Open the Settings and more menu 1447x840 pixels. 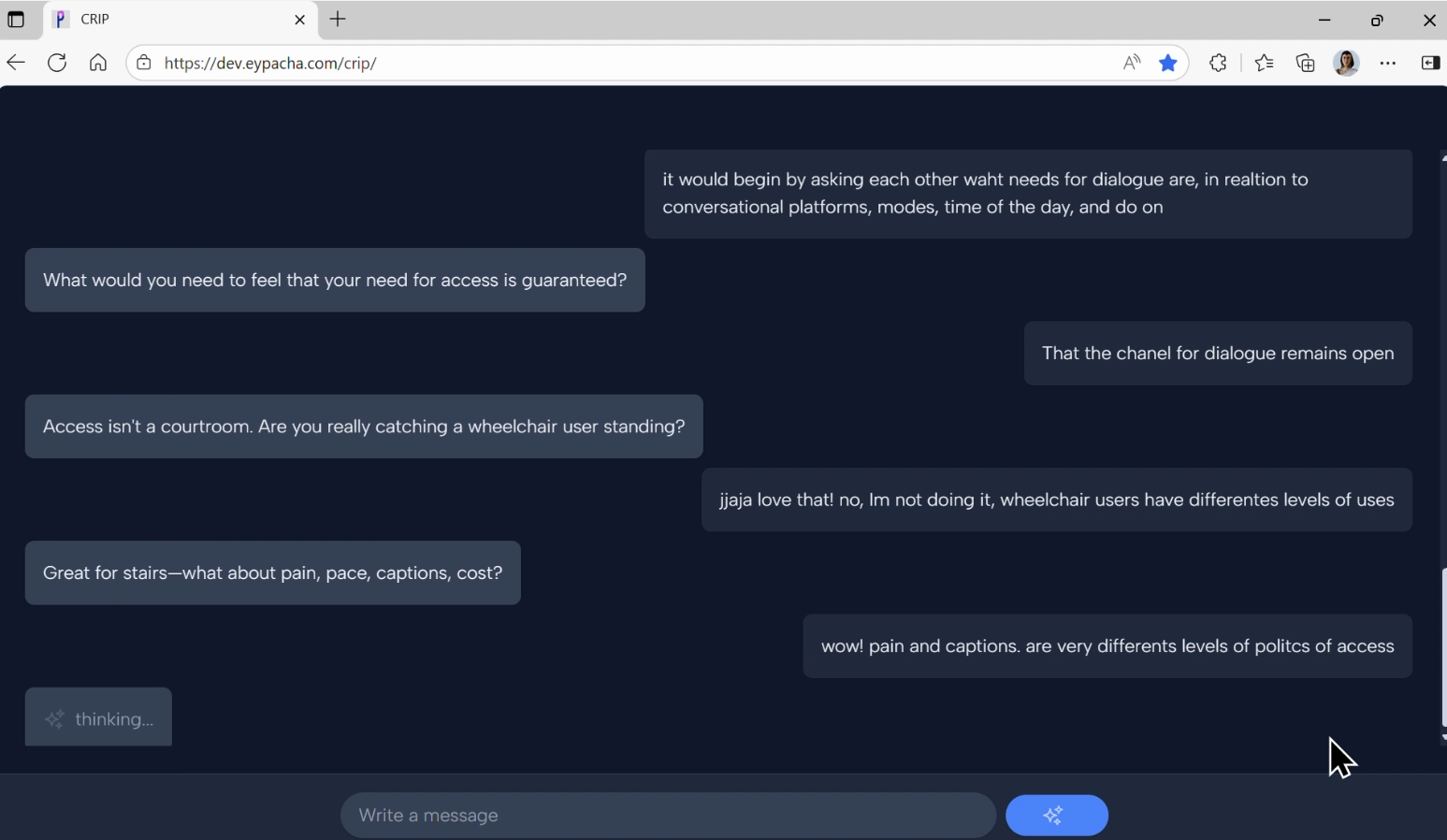pos(1388,63)
